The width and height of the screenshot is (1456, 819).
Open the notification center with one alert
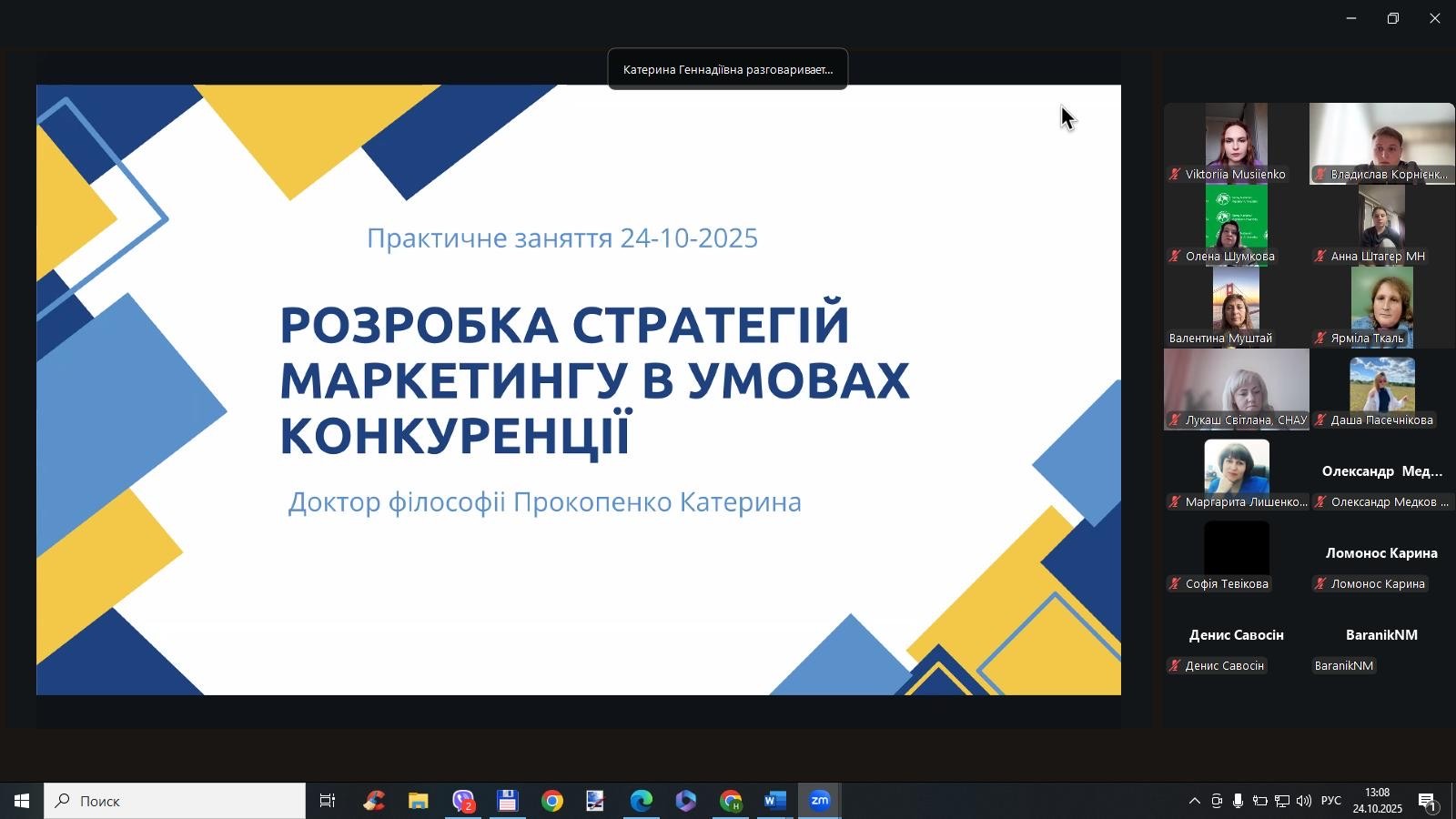pos(1427,801)
